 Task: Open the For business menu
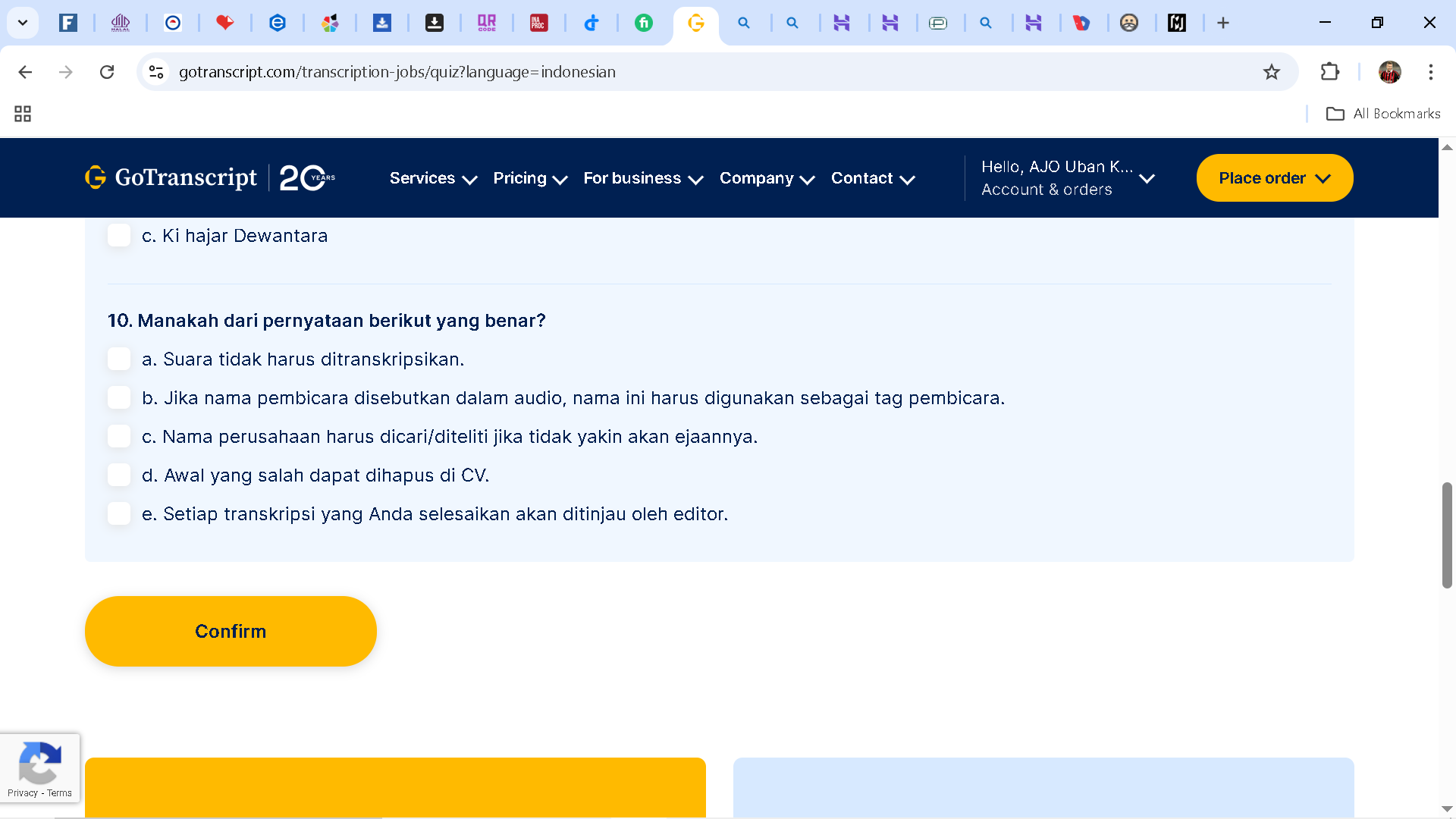642,178
